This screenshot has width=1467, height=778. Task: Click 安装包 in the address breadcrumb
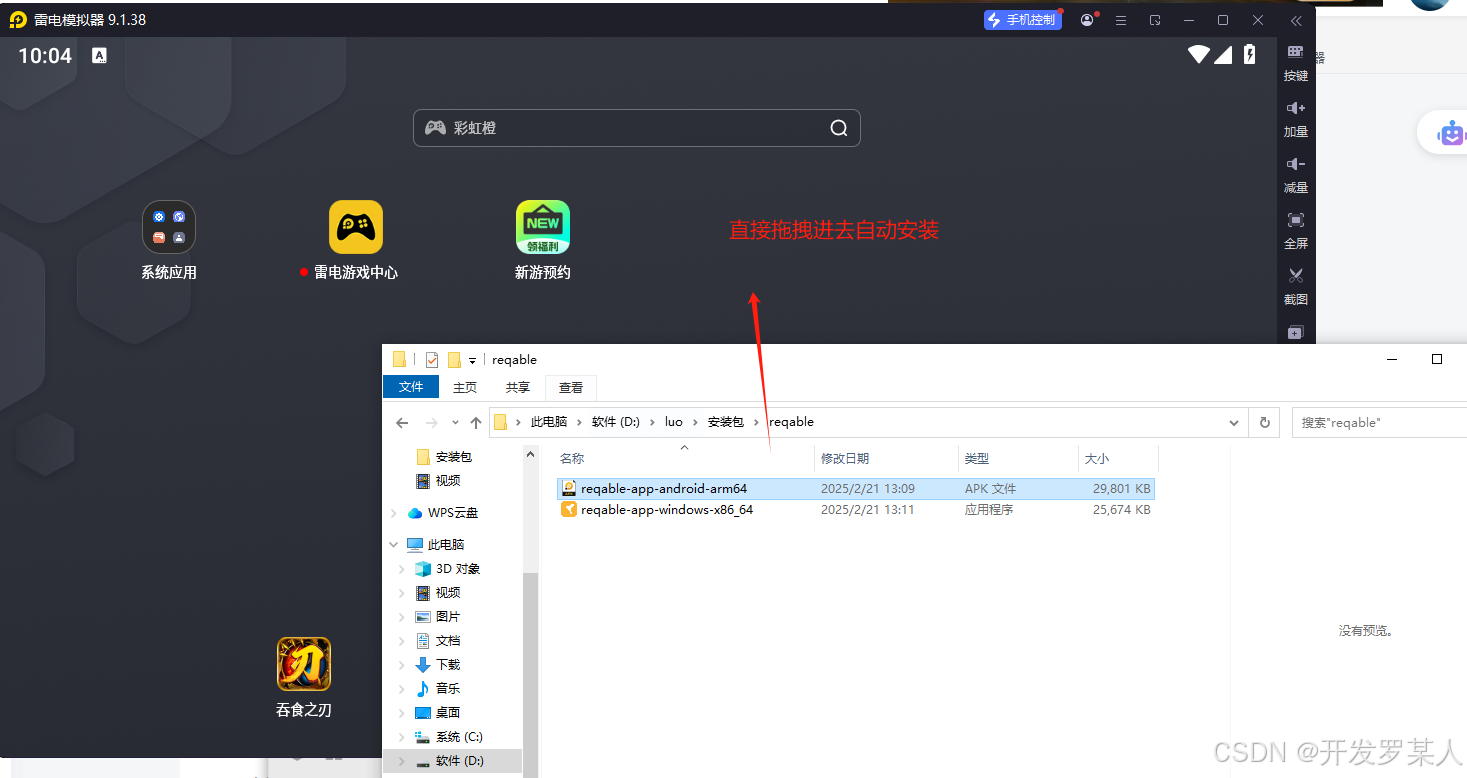pos(726,422)
